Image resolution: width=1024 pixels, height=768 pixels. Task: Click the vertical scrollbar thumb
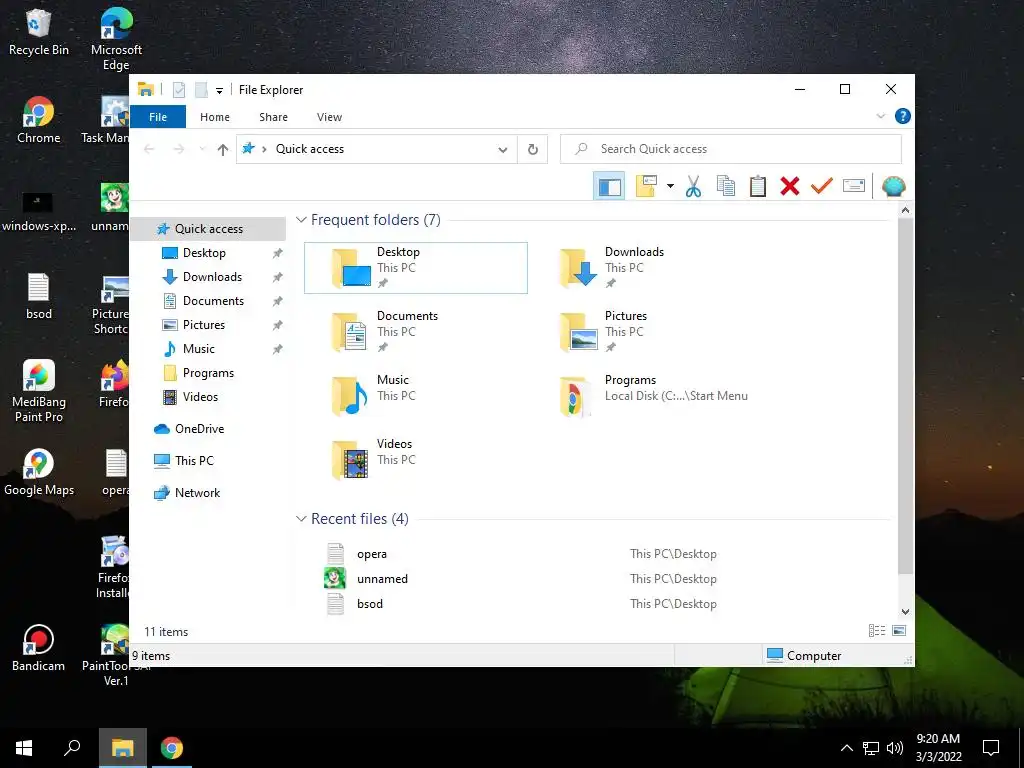point(905,396)
